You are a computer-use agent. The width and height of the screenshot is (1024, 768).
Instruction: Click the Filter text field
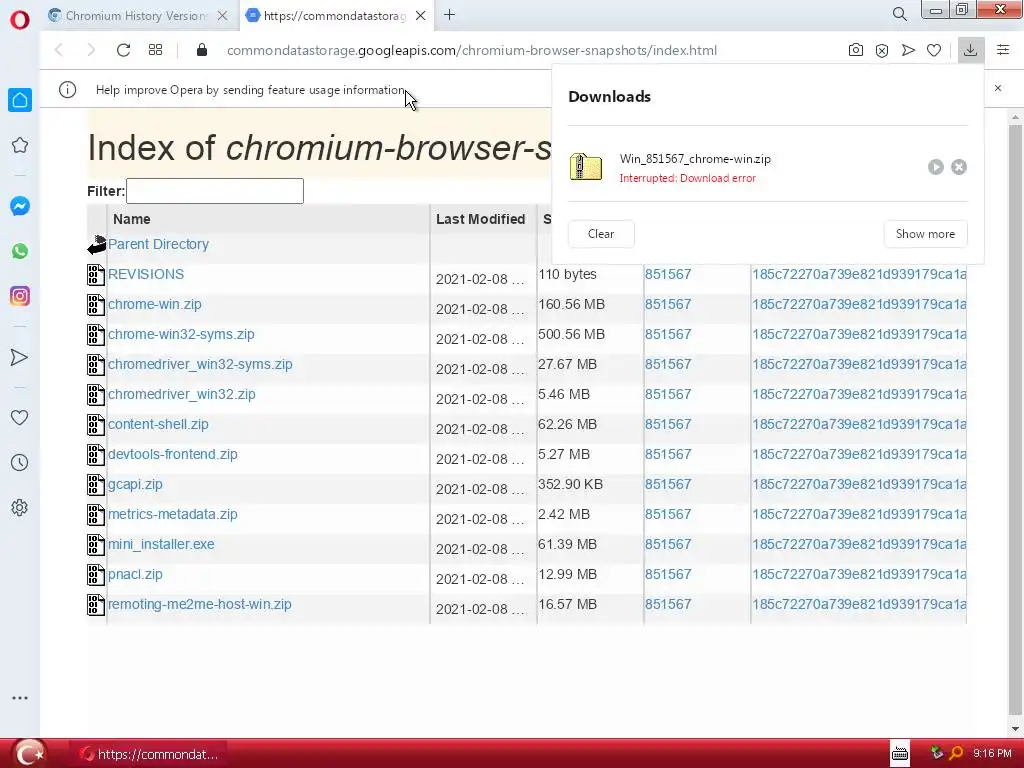[215, 191]
